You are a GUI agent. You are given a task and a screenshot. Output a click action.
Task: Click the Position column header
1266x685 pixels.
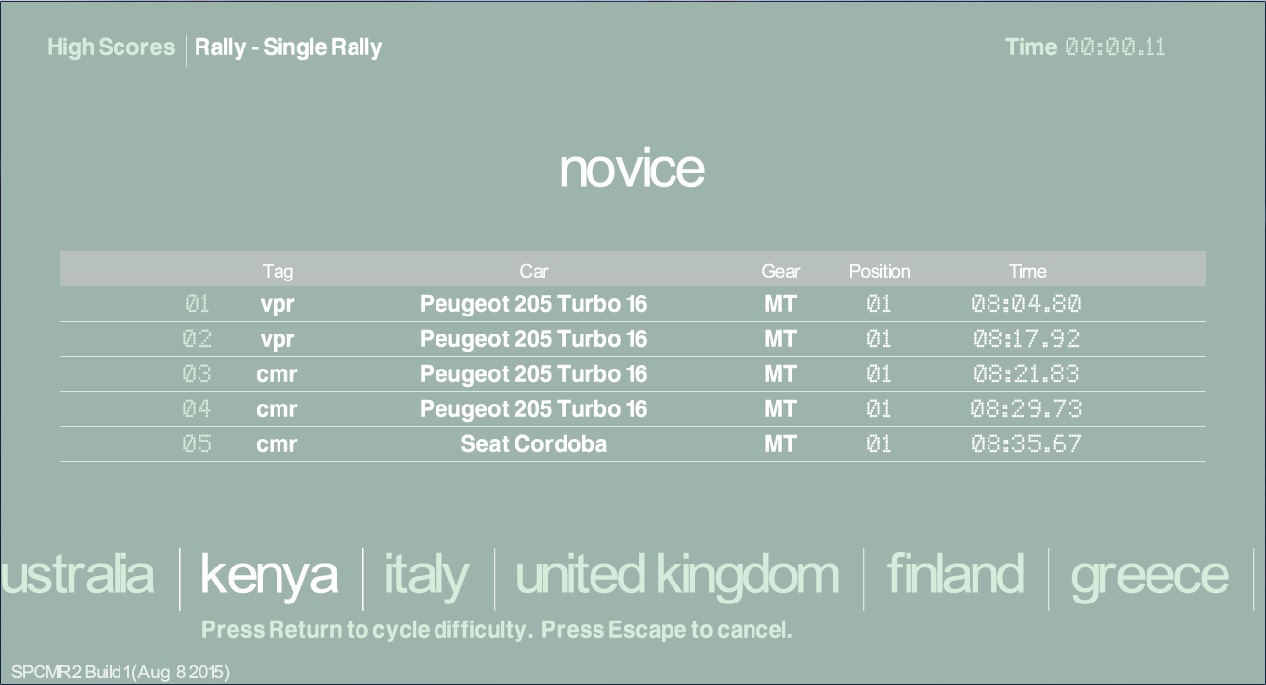[879, 271]
